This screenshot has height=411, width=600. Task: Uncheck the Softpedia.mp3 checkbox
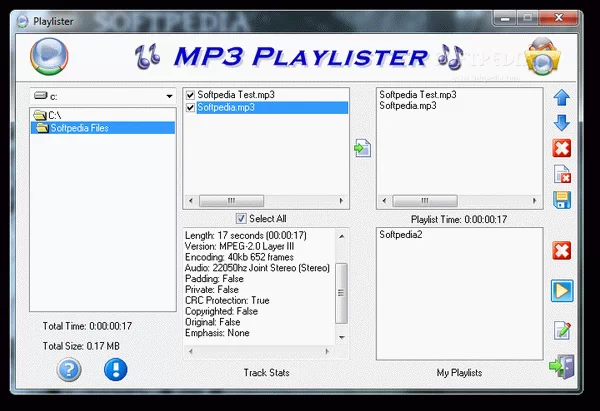tap(190, 108)
